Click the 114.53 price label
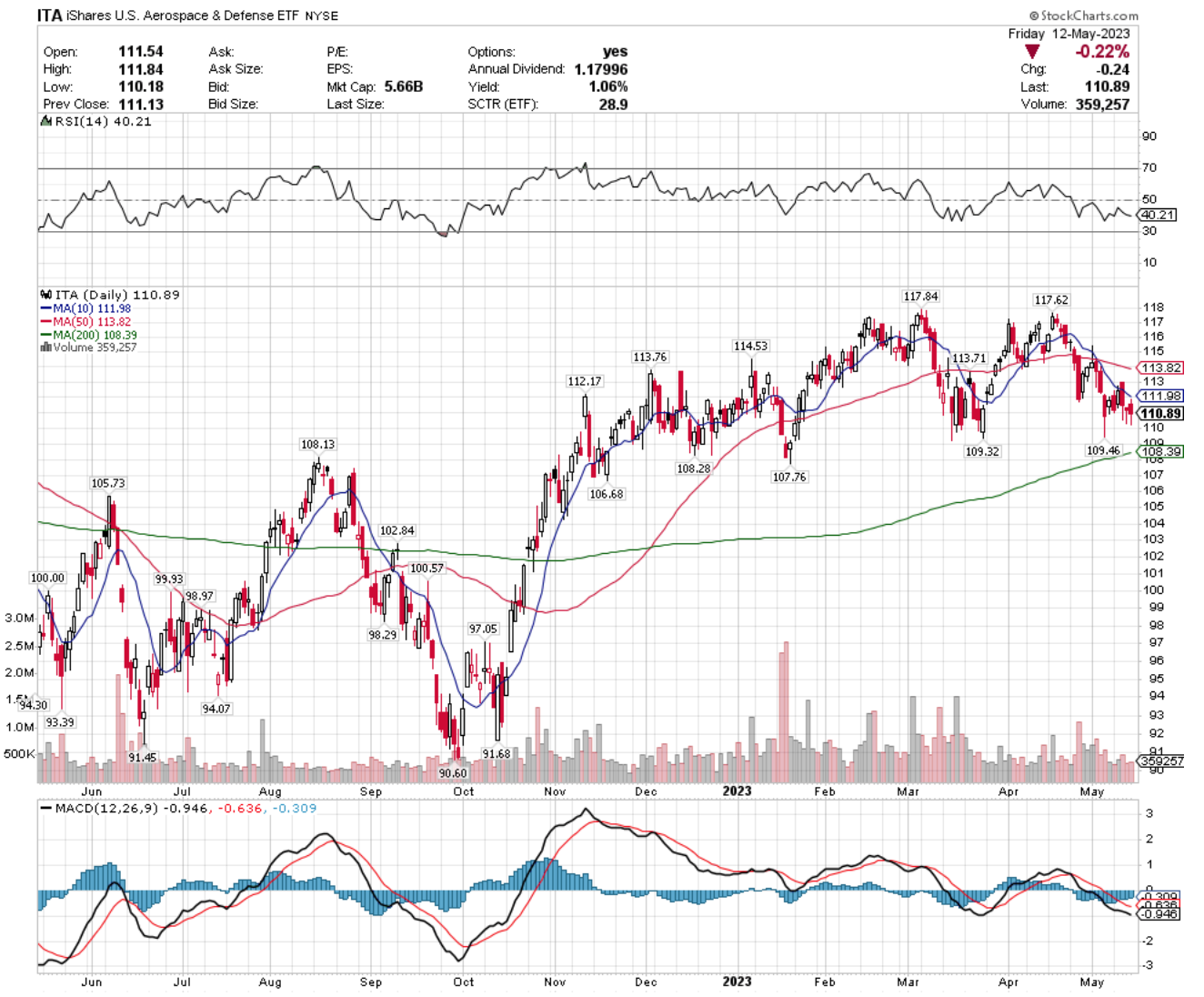This screenshot has width=1204, height=997. click(x=750, y=346)
